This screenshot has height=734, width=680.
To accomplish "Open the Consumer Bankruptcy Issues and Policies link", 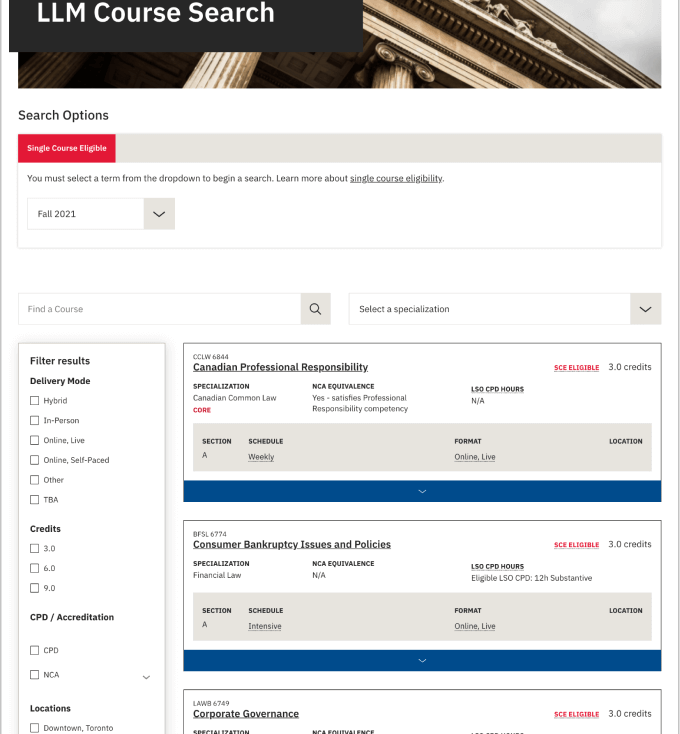I will 292,544.
